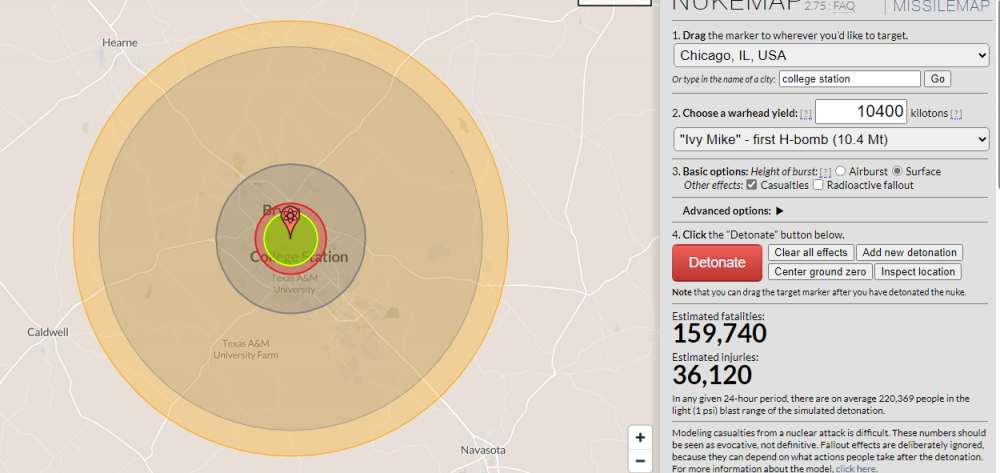Uncheck the Casualties checkbox
This screenshot has height=473, width=1000.
[x=752, y=185]
